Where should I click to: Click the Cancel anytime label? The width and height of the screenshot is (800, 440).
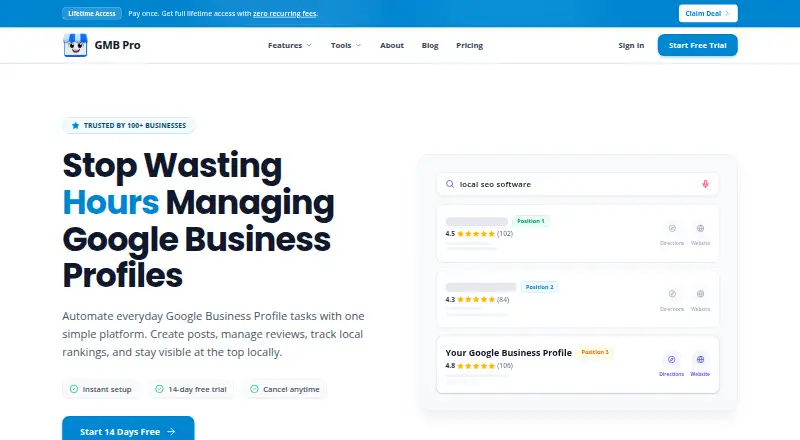(291, 389)
